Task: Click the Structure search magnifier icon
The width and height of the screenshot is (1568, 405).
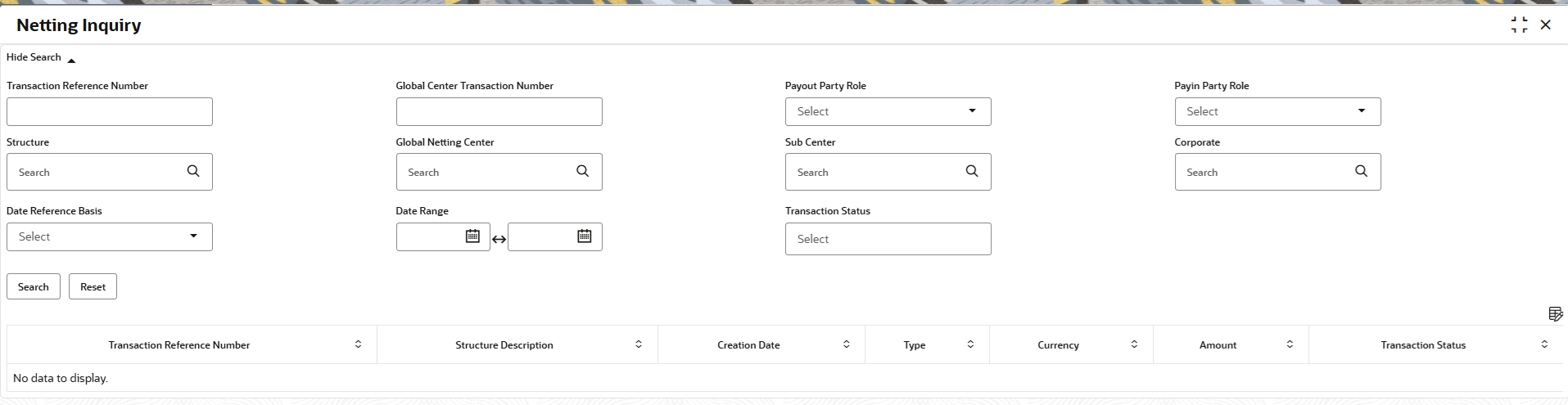Action: coord(193,171)
